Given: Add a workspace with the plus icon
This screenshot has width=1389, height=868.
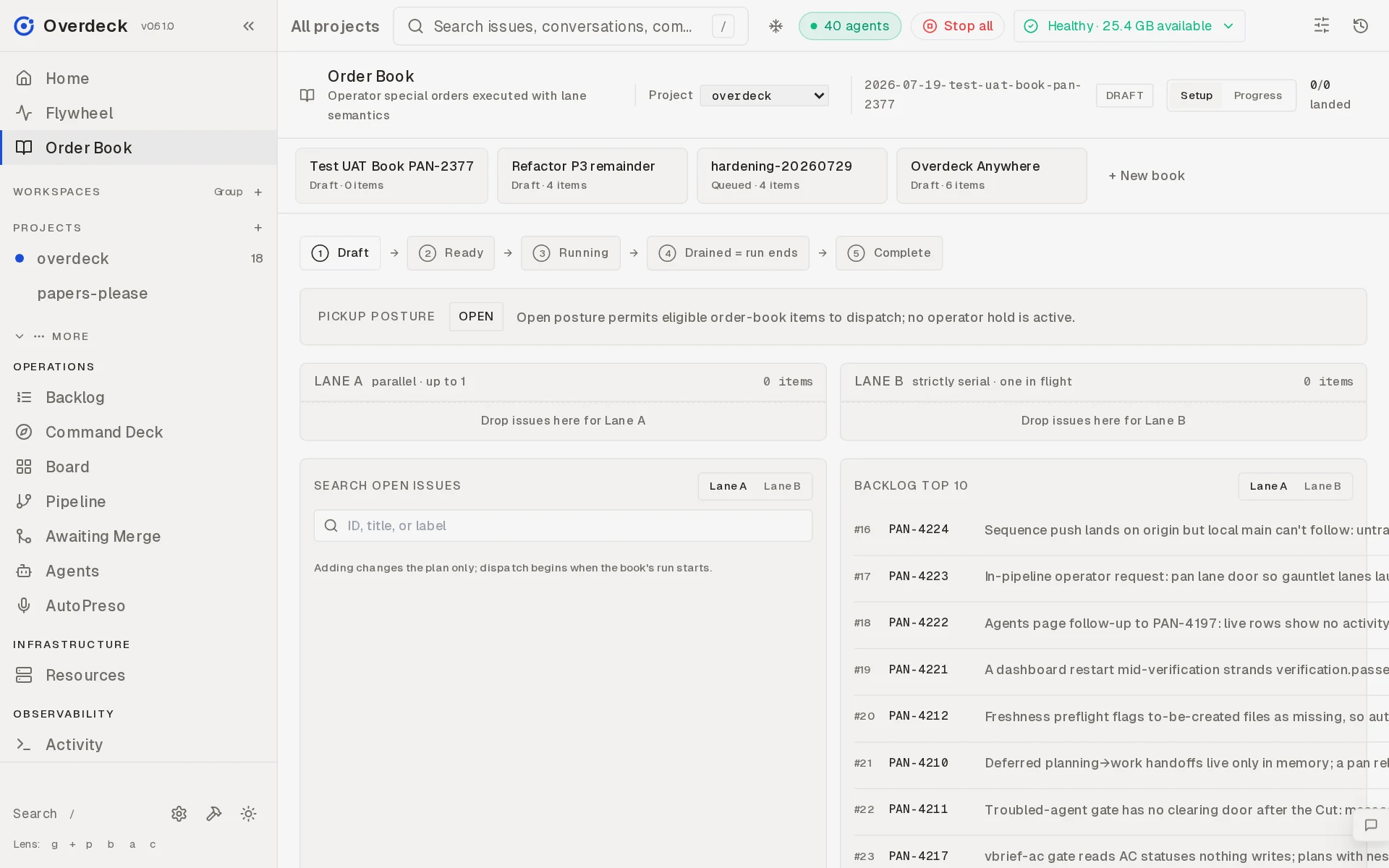Looking at the screenshot, I should coord(258,192).
